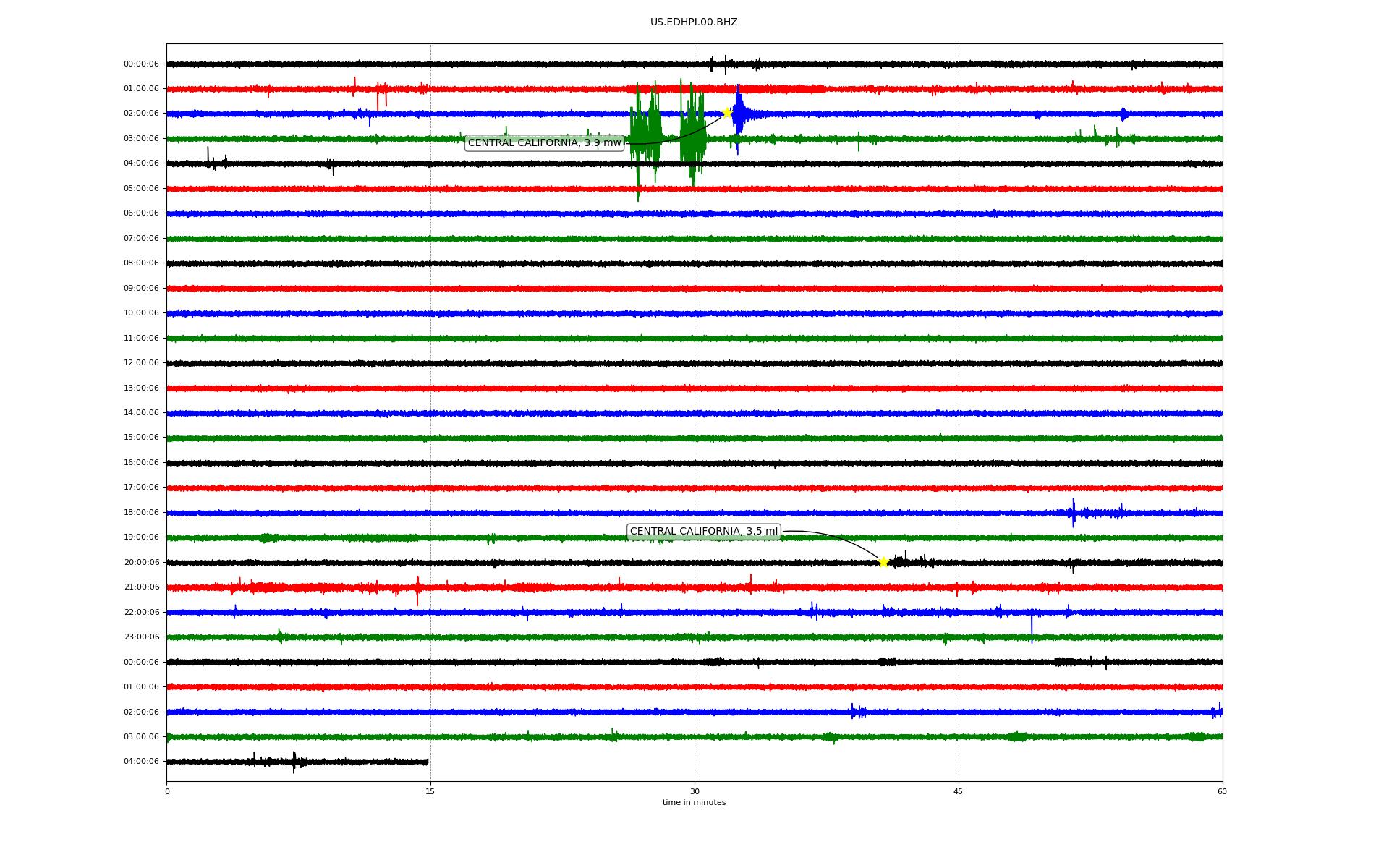Click the yellow star on the 20:00:06 trace
Viewport: 1389px width, 868px height.
pyautogui.click(x=883, y=562)
